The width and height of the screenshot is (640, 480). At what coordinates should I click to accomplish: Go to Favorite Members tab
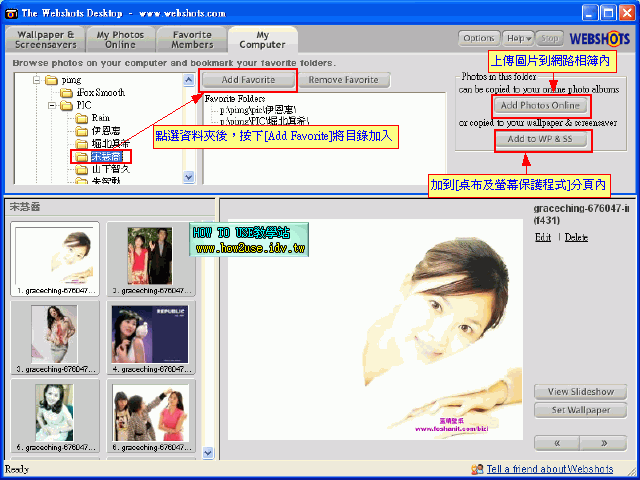coord(192,40)
